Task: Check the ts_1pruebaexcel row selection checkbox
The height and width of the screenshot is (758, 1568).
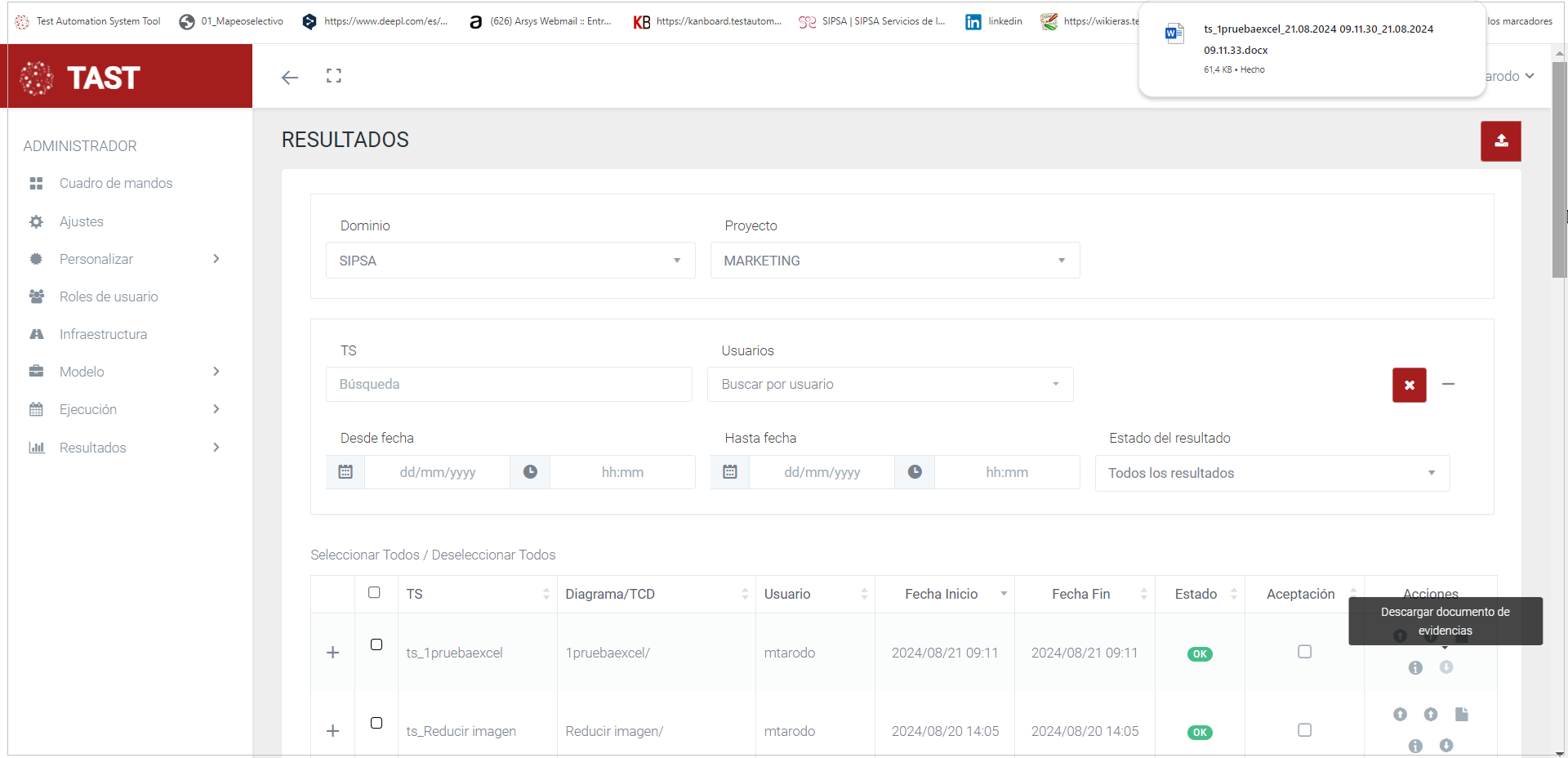Action: (376, 644)
